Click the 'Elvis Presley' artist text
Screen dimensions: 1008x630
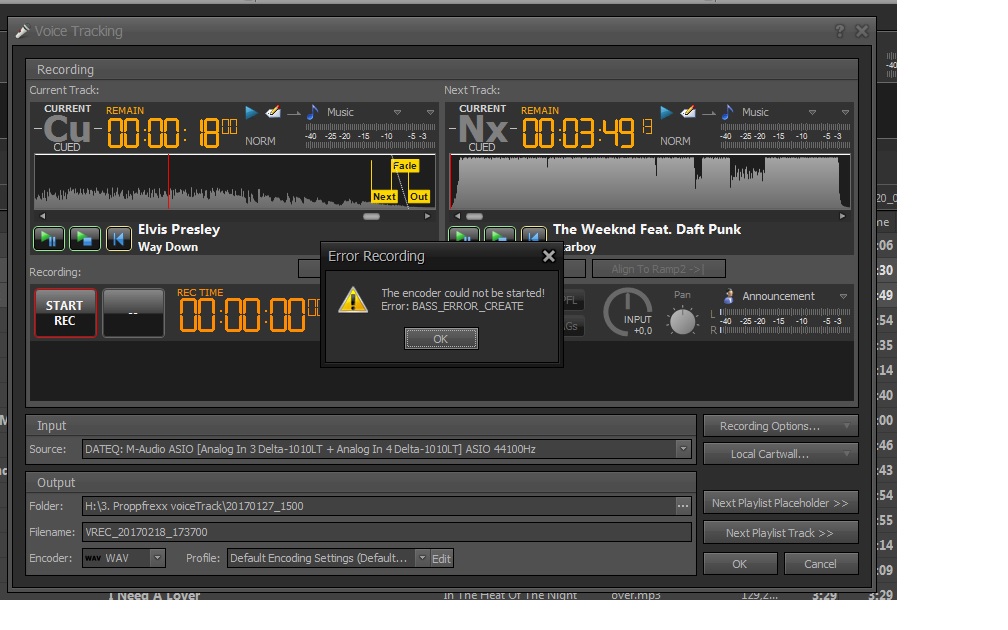point(179,230)
